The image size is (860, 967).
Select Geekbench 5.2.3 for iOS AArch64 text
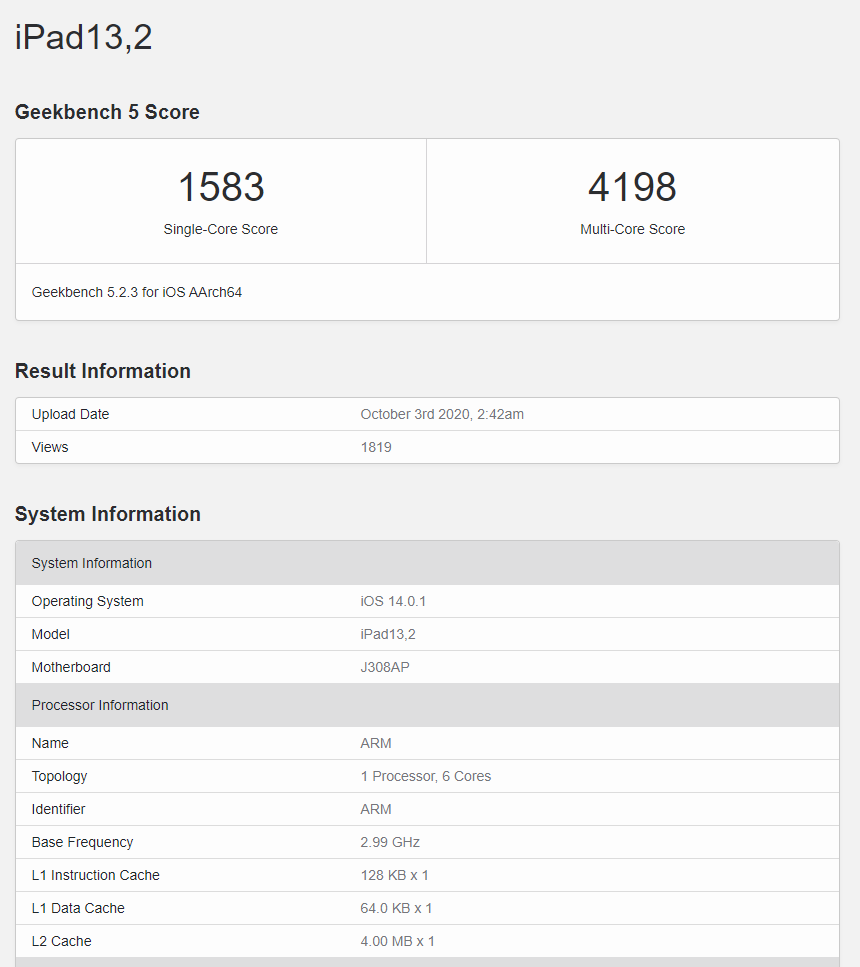137,292
